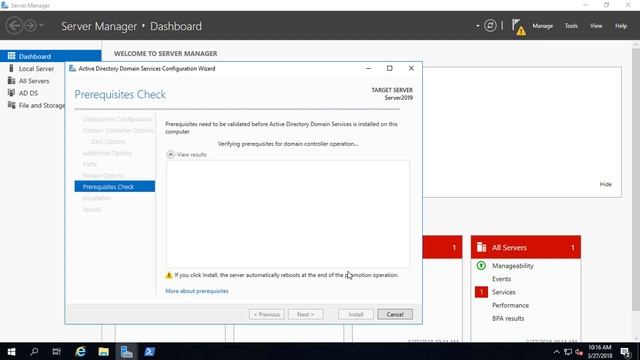
Task: Click the Local Server icon in sidebar
Action: (11, 68)
